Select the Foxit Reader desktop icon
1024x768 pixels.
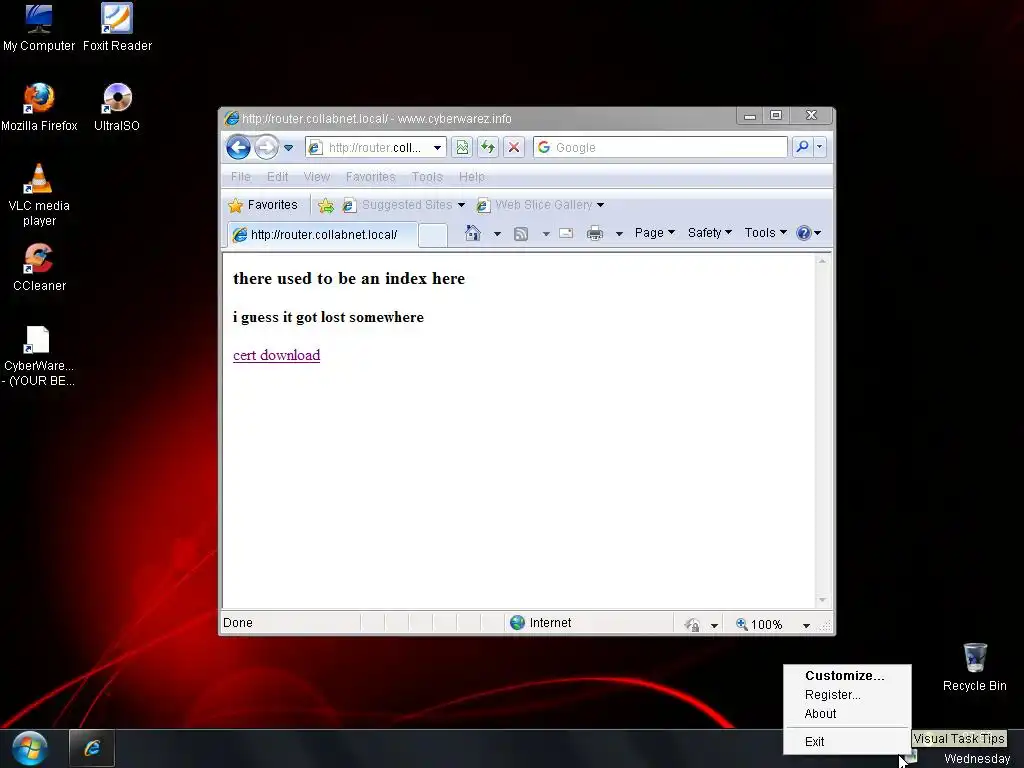117,27
